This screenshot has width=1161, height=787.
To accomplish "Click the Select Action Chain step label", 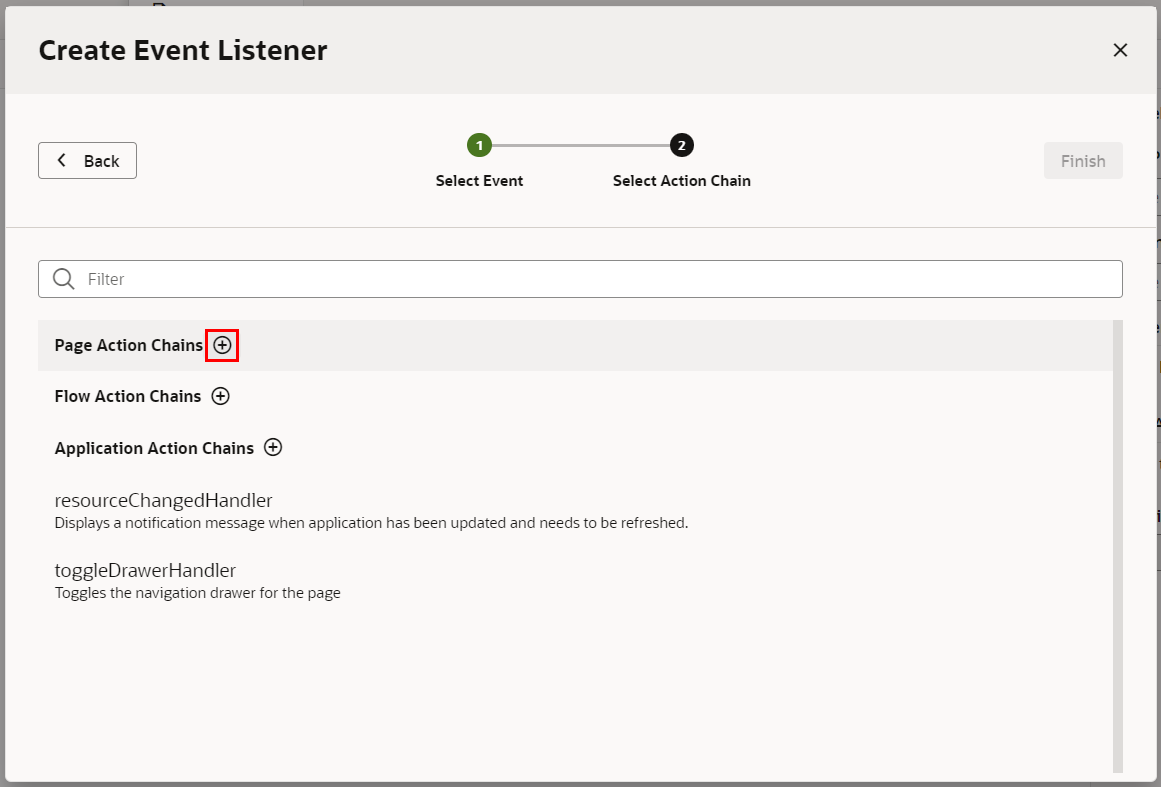I will (x=681, y=181).
